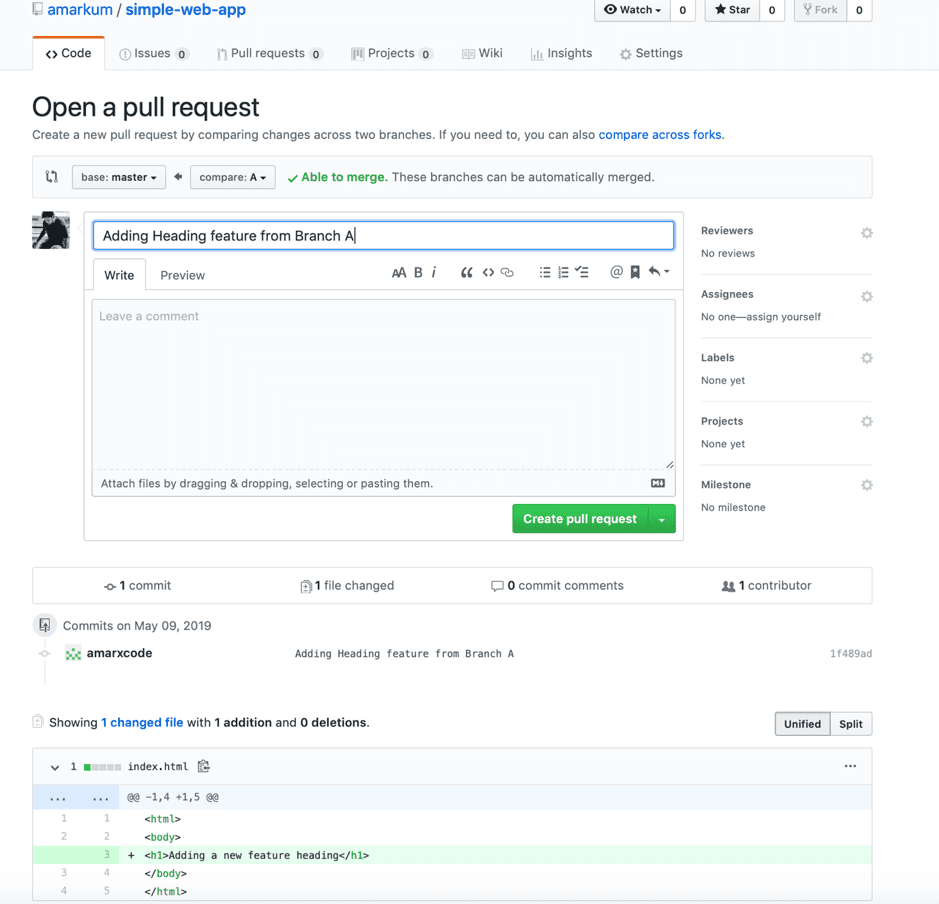This screenshot has width=939, height=904.
Task: Select Split view for the diff
Action: [851, 723]
